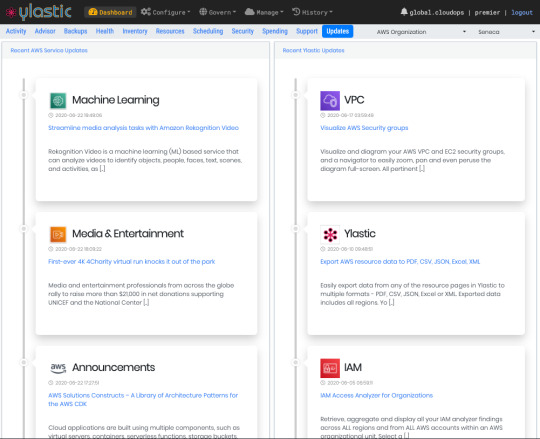Click the Recent Ylastic Updates header
The width and height of the screenshot is (540, 439).
click(313, 50)
